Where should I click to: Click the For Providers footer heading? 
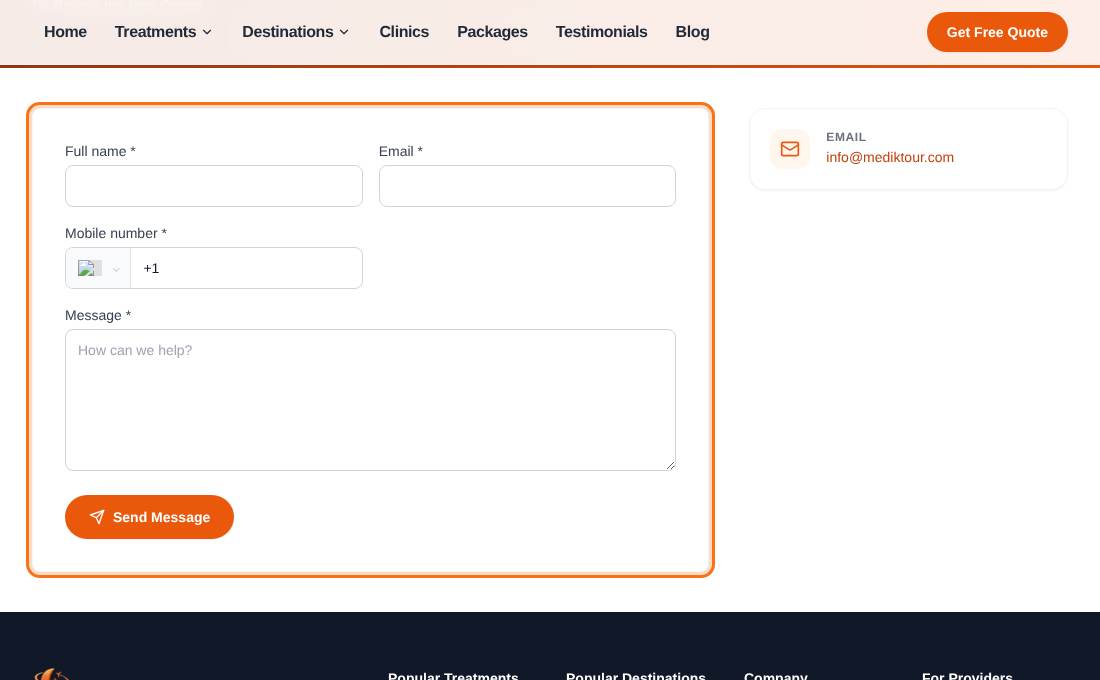point(967,676)
